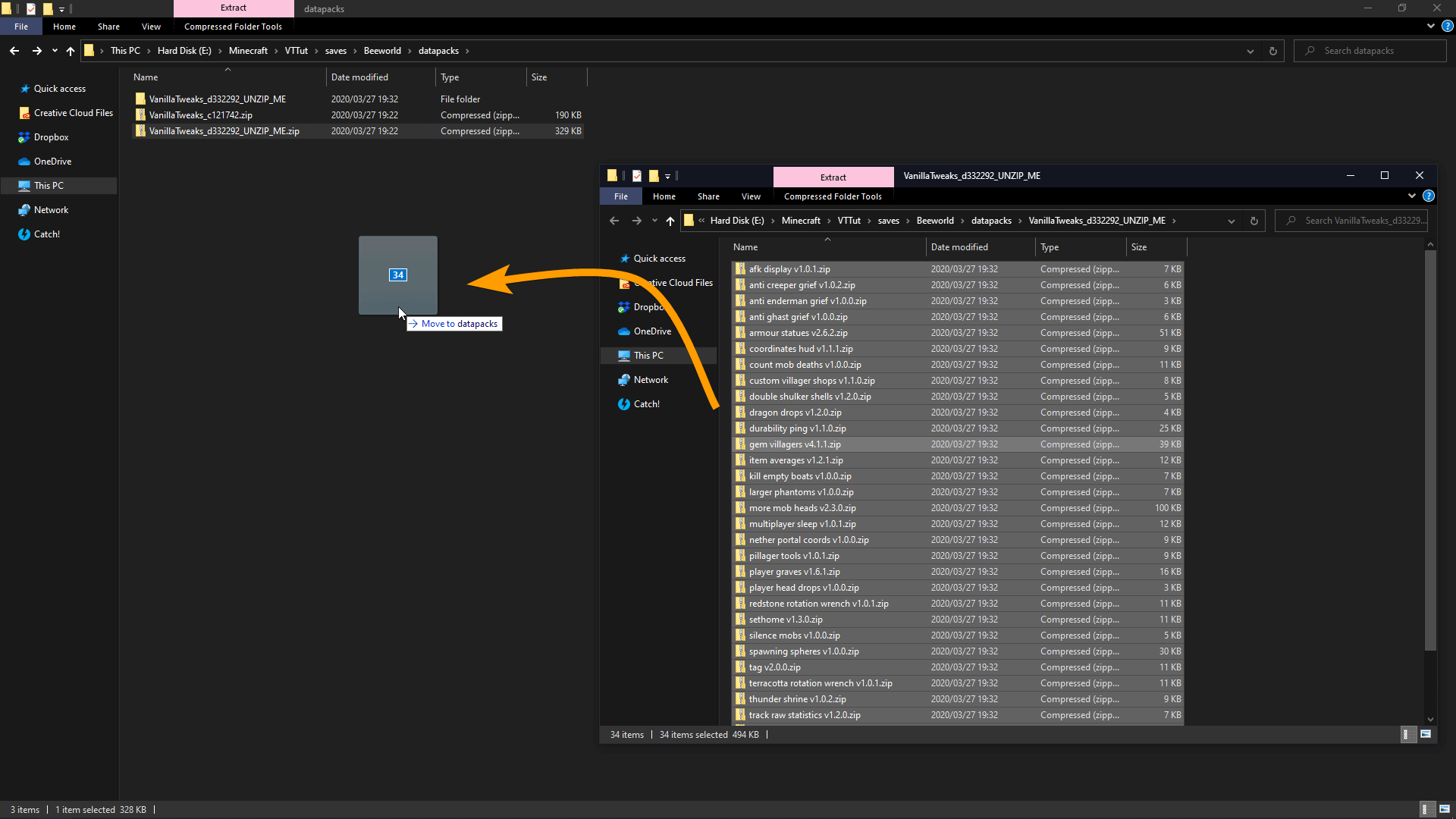1456x819 pixels.
Task: Click vertical scrollbar in VanillaTweaks window
Action: 1430,450
